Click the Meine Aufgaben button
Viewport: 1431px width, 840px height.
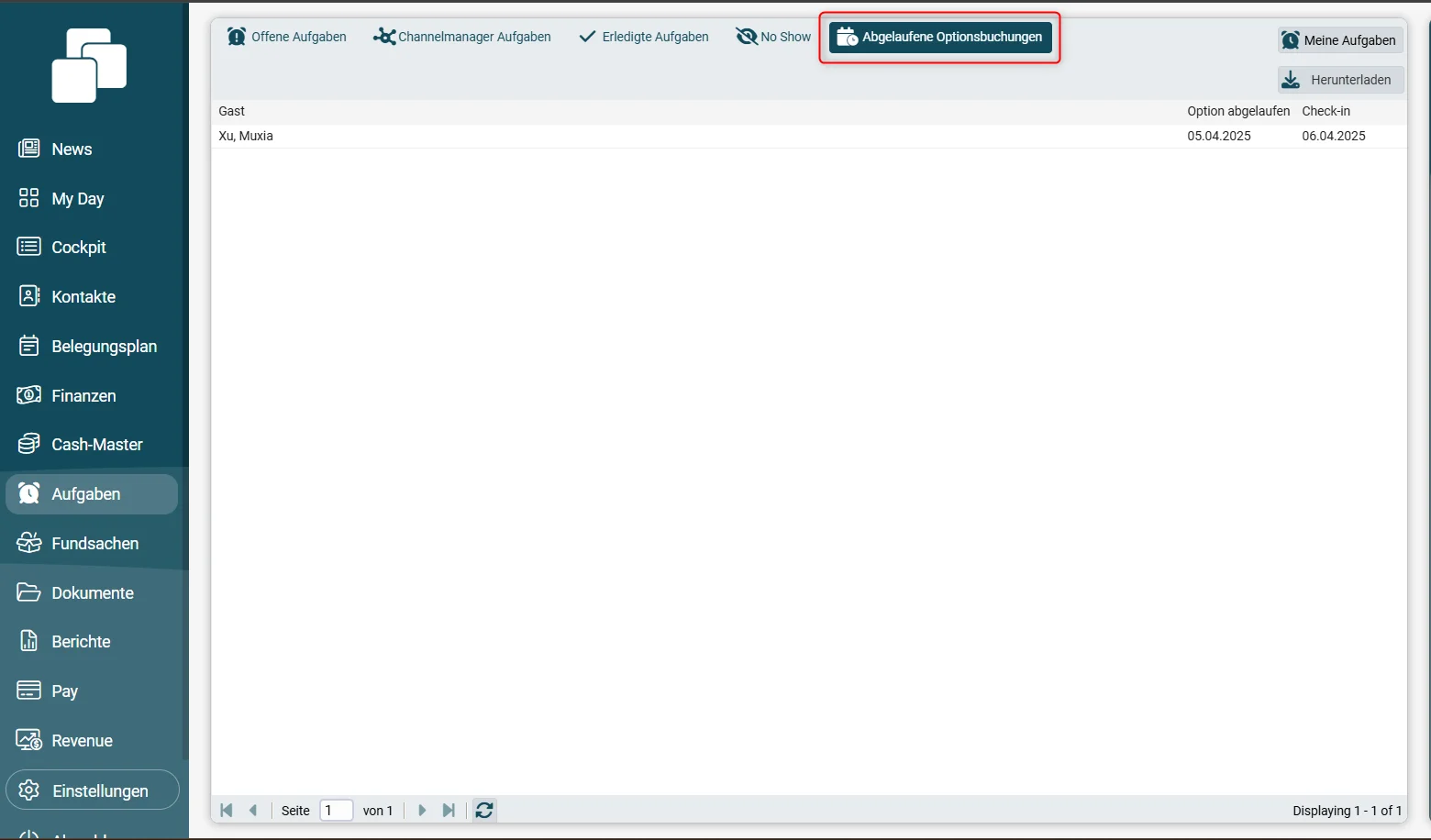click(x=1339, y=40)
